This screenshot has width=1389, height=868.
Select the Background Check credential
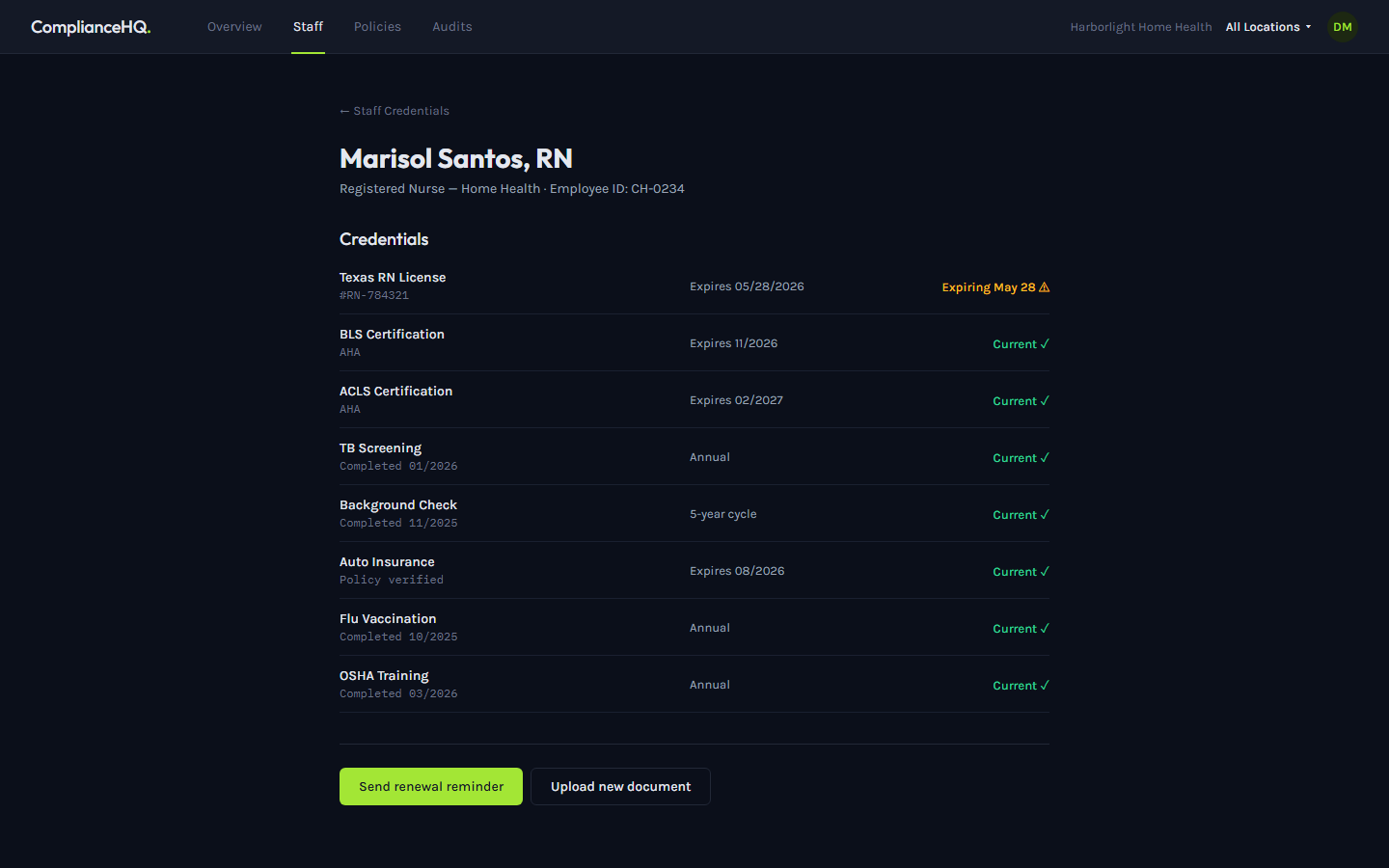(x=398, y=505)
